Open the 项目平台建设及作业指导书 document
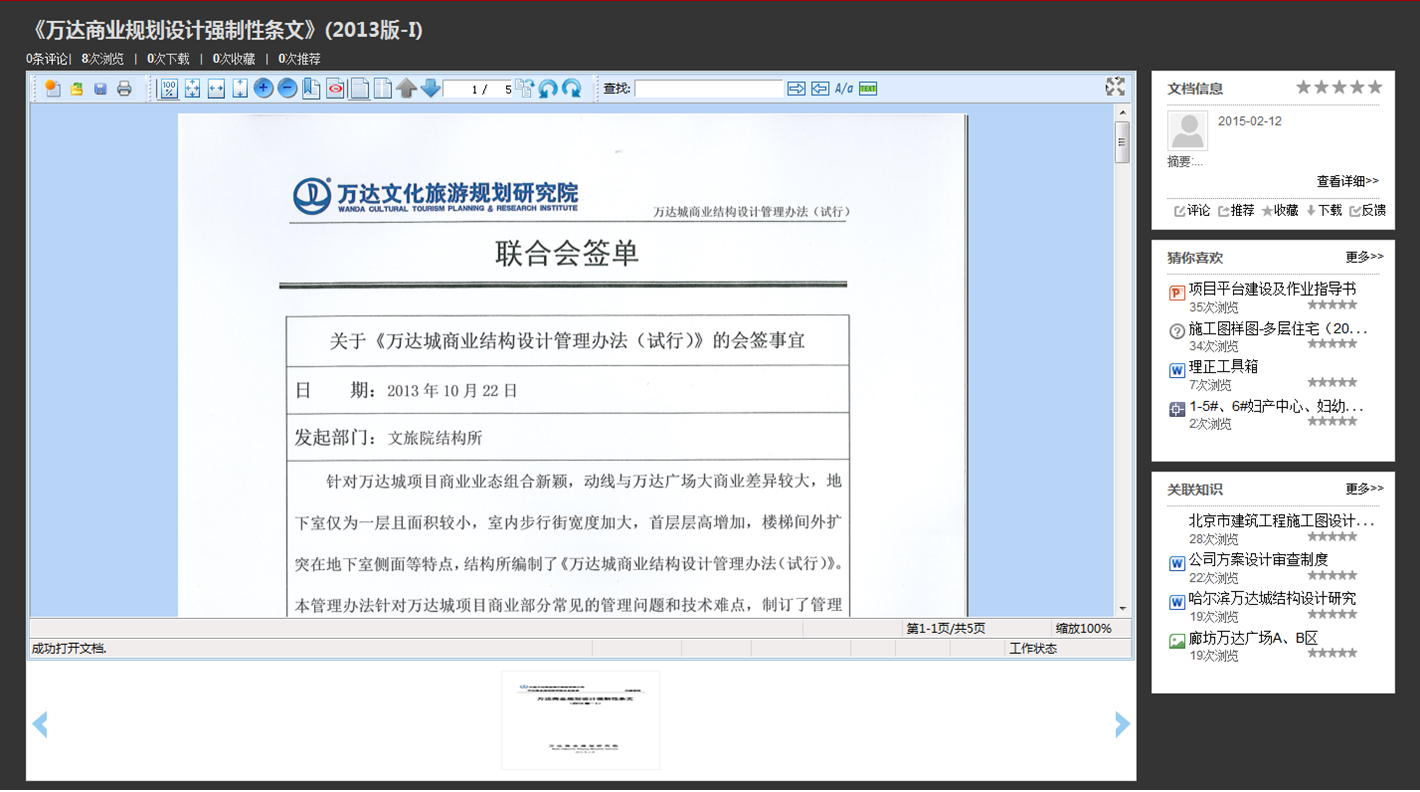1420x792 pixels. [x=1272, y=288]
